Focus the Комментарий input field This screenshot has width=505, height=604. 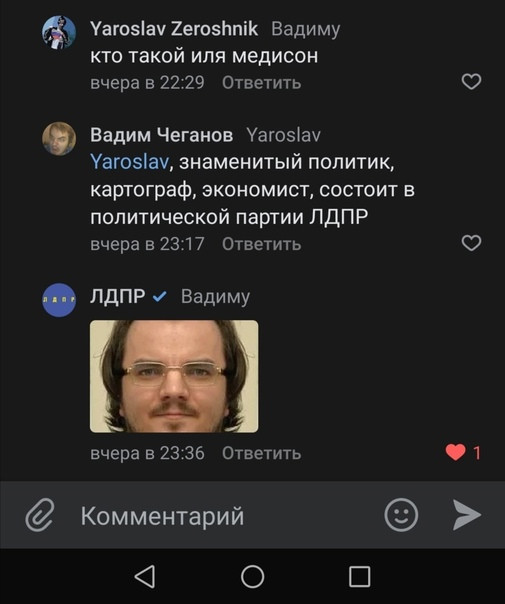point(225,516)
